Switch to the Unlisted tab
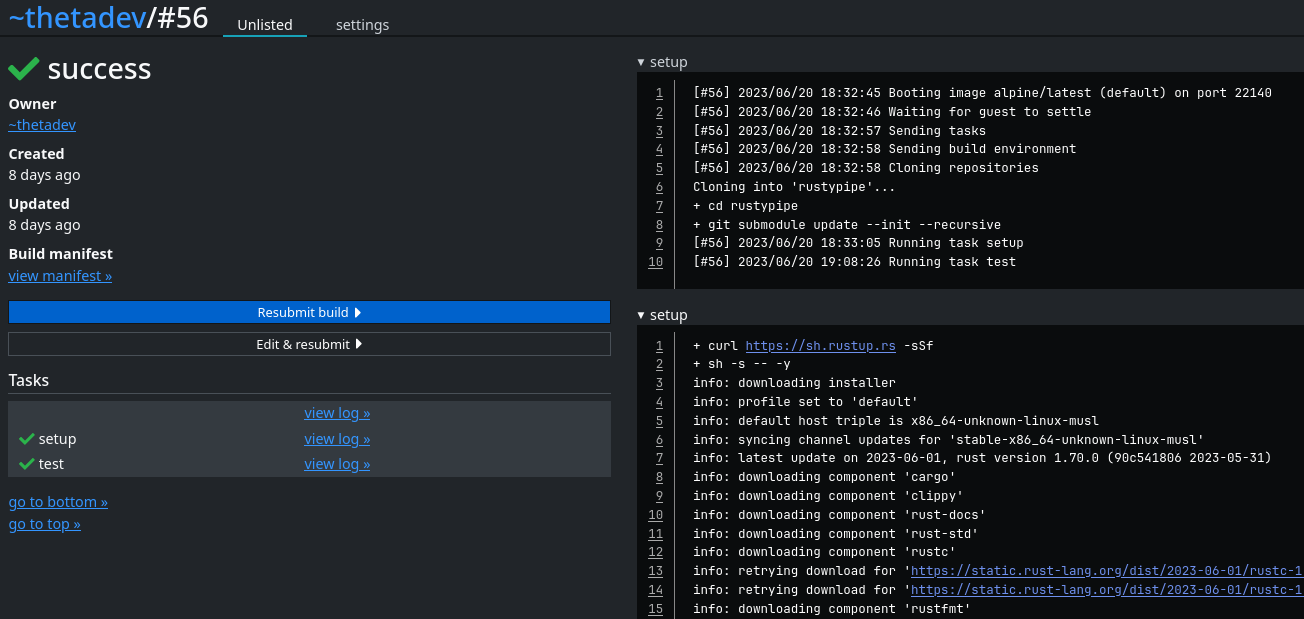 pyautogui.click(x=264, y=25)
